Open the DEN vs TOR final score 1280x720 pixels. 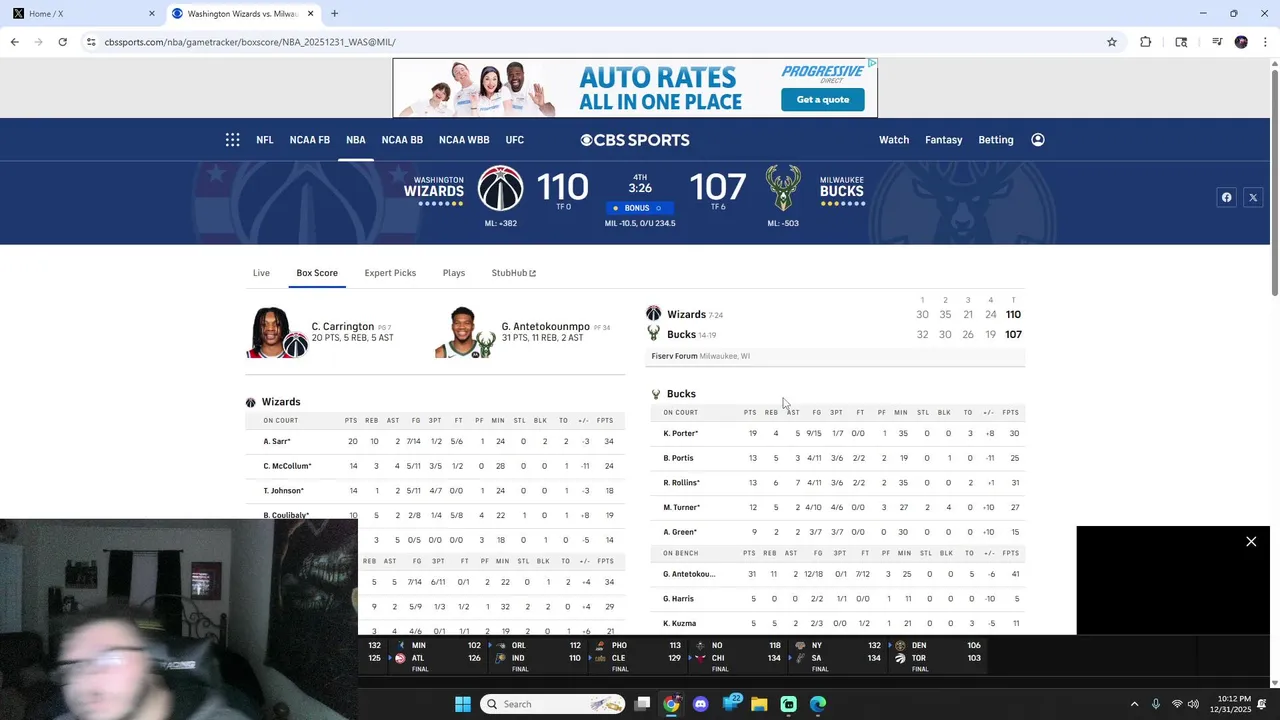(938, 656)
